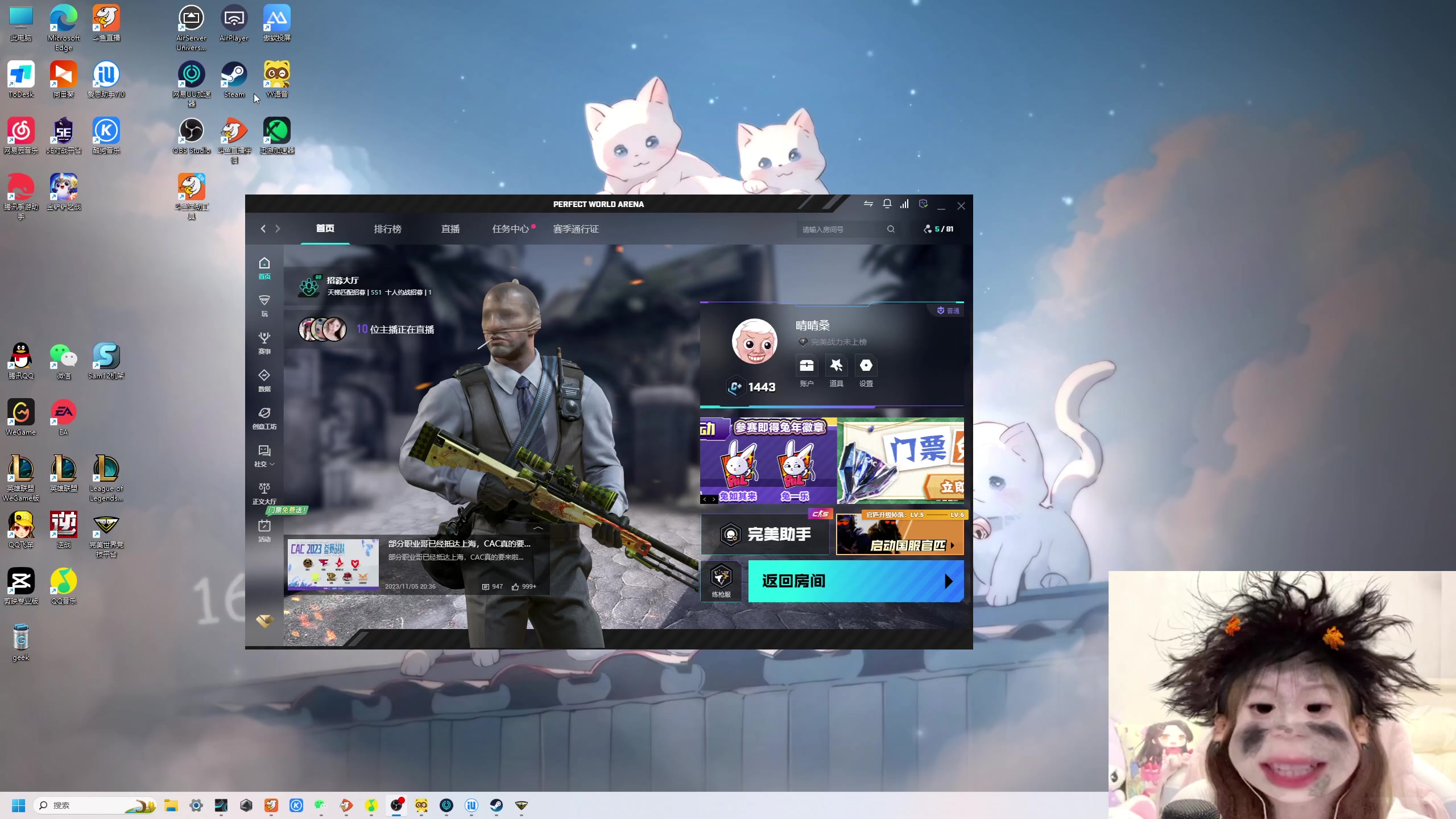Open the 赛事 tournaments sidebar icon
The image size is (1456, 819).
264,344
